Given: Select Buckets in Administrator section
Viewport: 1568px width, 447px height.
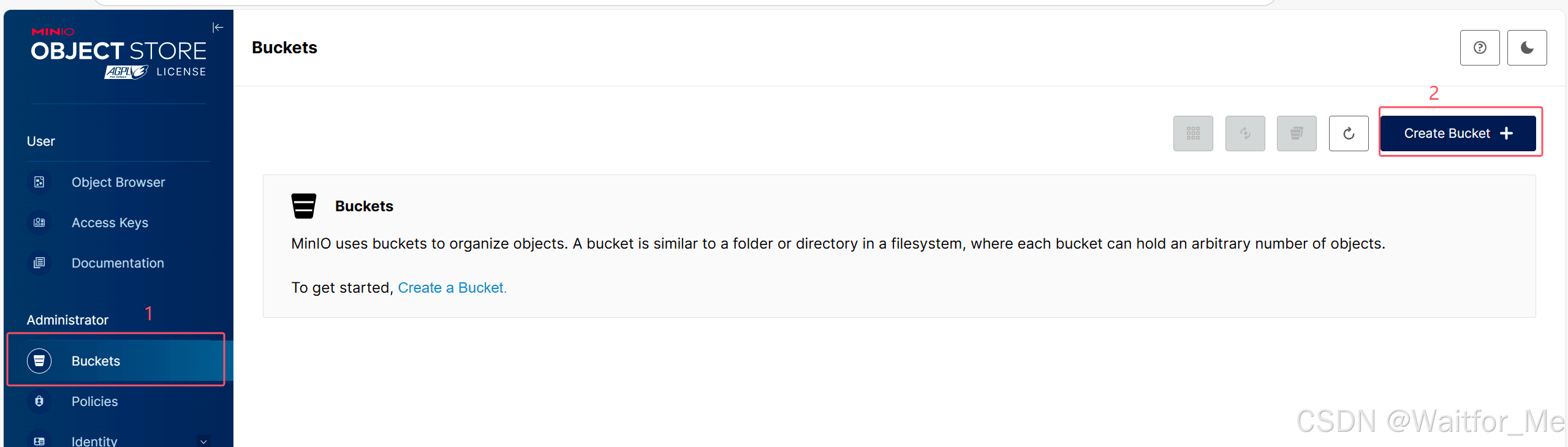Looking at the screenshot, I should (96, 361).
